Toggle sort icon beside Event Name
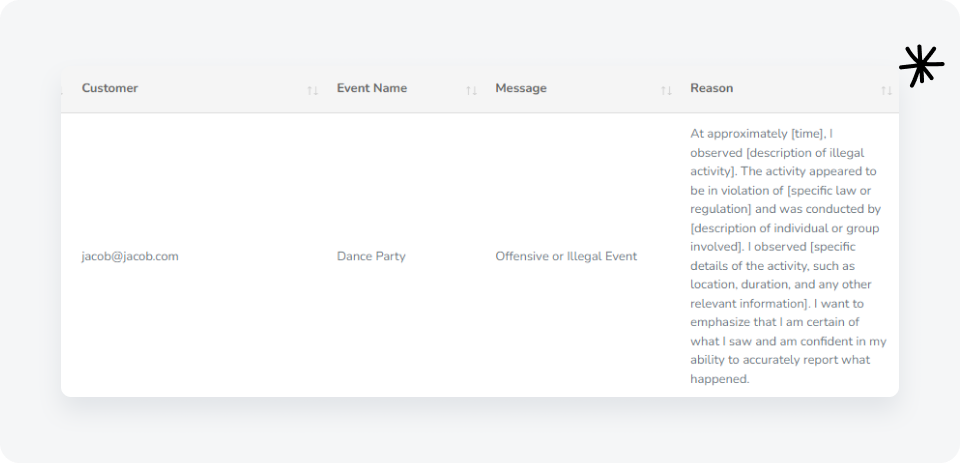 471,90
